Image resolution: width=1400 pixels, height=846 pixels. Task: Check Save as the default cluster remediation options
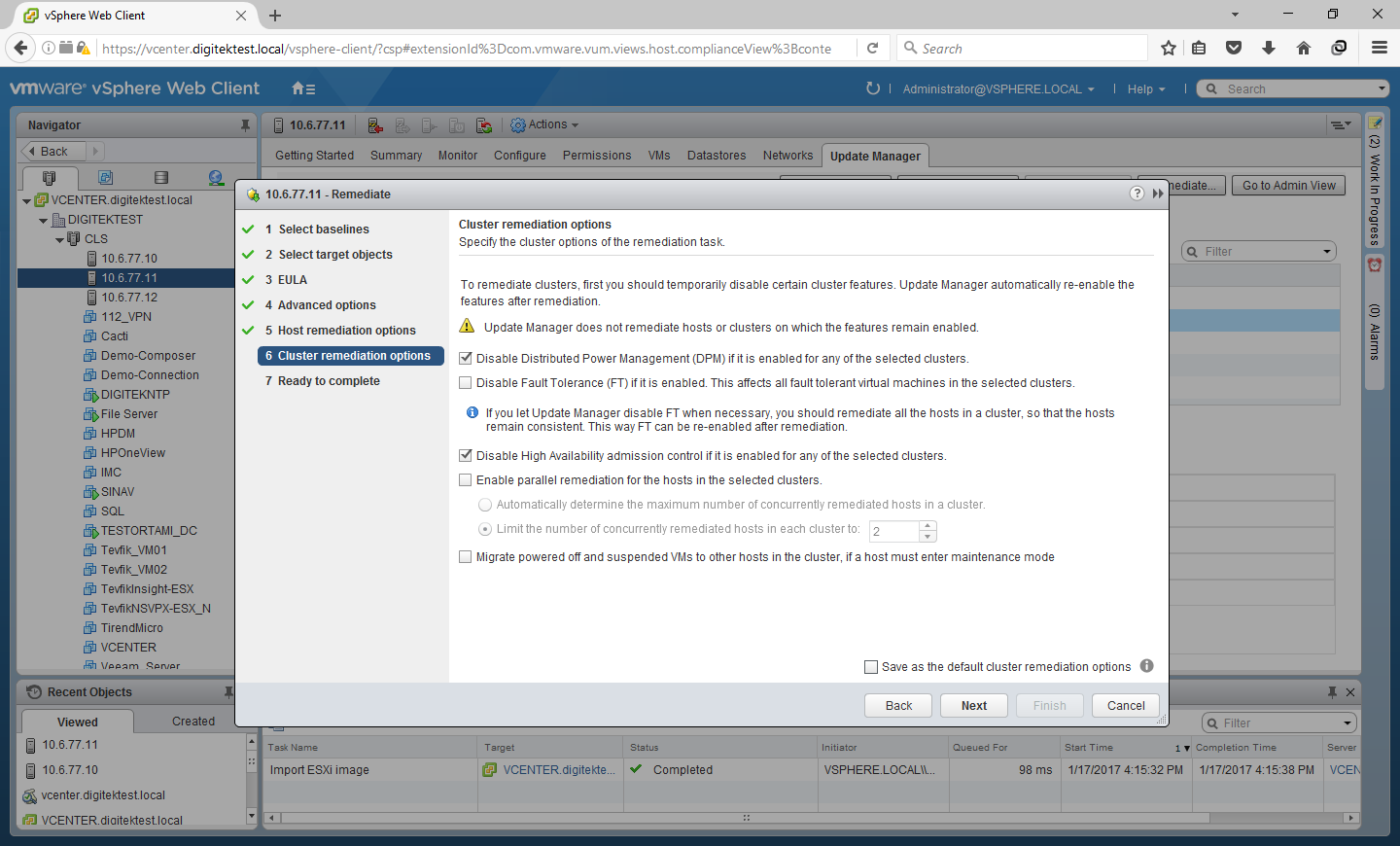pos(871,667)
